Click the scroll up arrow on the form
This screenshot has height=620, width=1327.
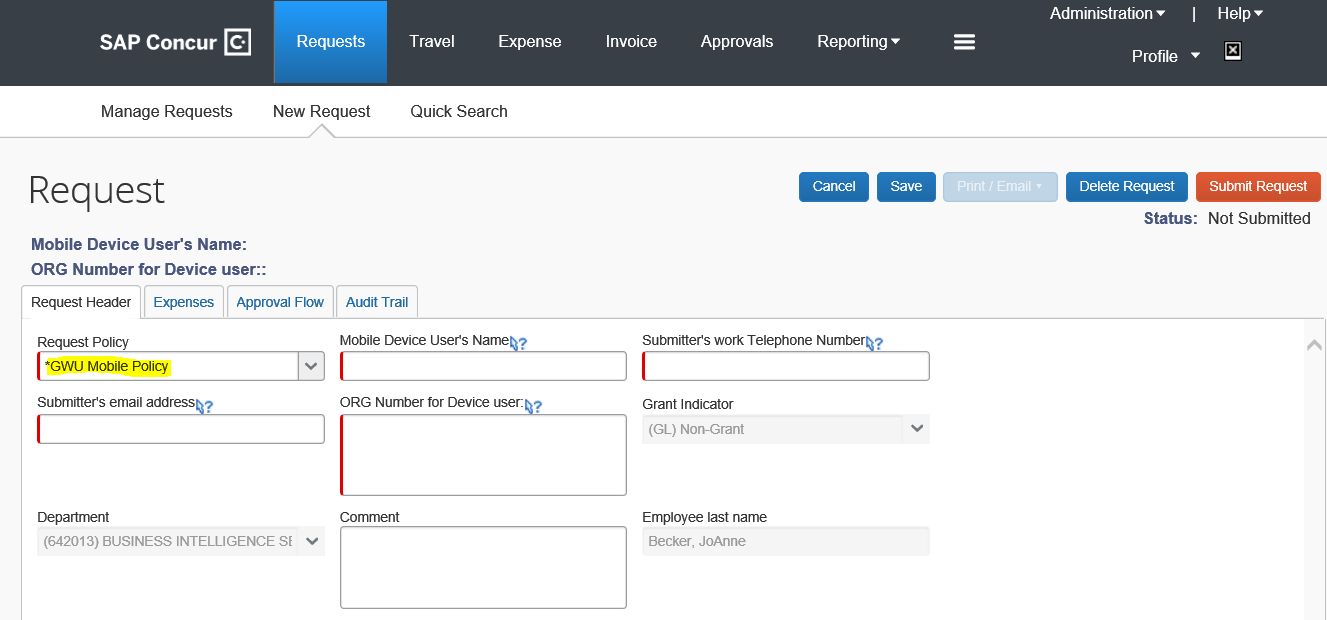pos(1314,345)
